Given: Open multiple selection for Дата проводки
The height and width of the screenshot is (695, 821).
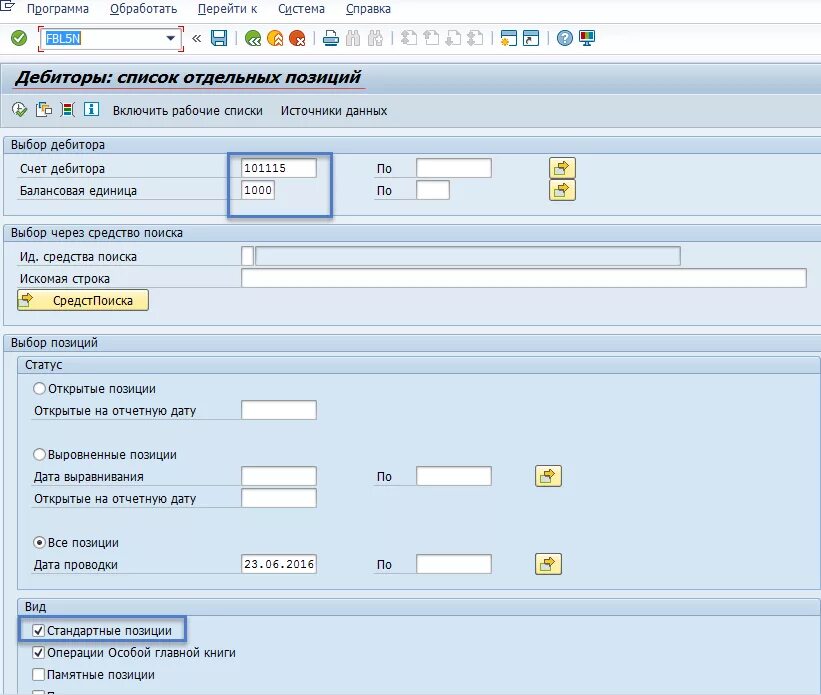Looking at the screenshot, I should pos(548,564).
